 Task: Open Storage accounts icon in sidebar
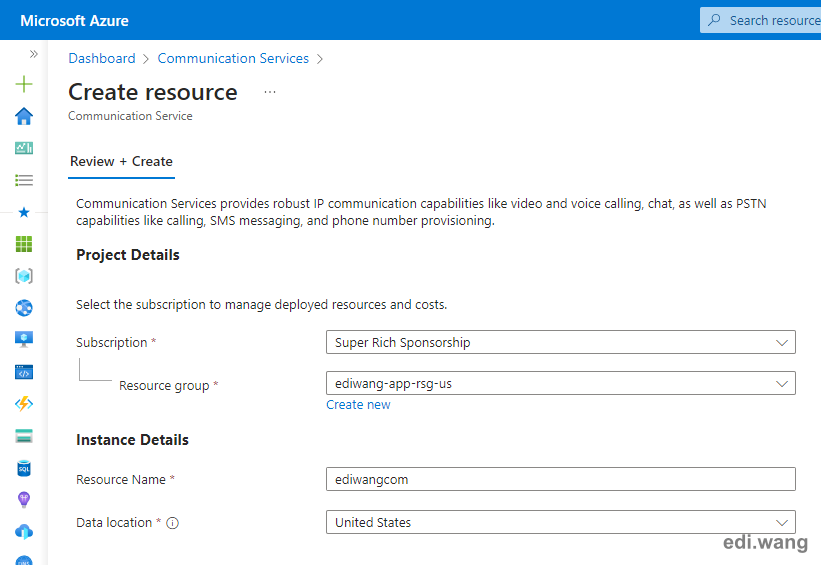(x=24, y=436)
